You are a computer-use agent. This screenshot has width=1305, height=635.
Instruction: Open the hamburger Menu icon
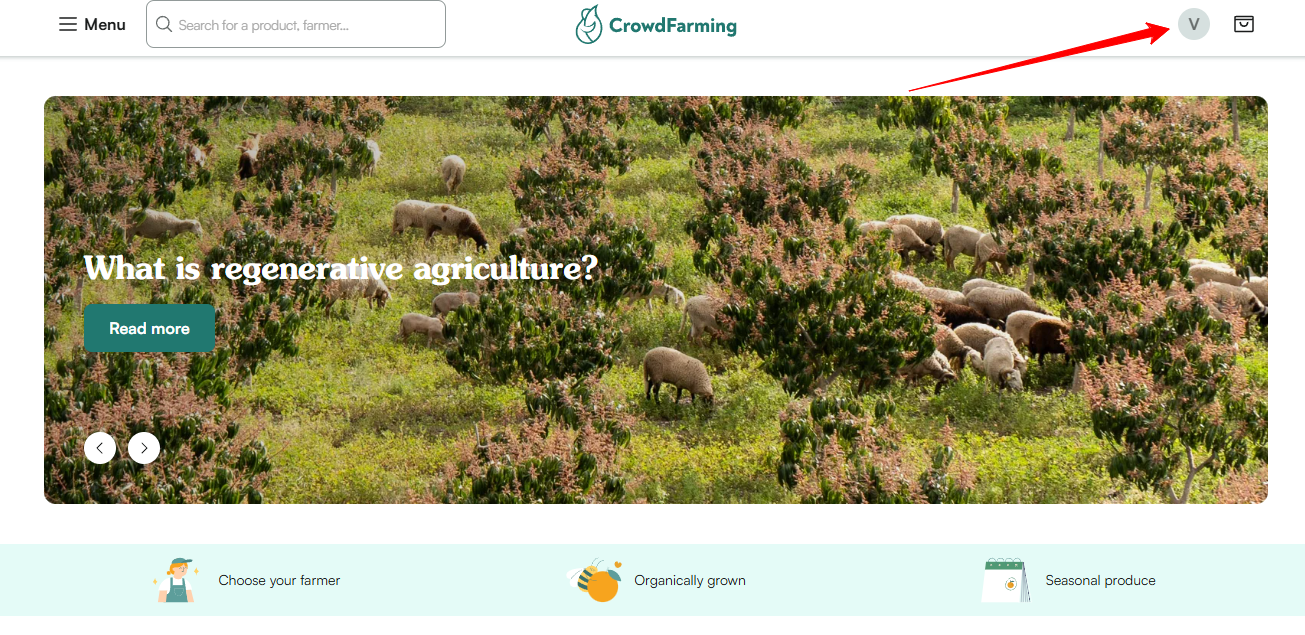coord(68,24)
